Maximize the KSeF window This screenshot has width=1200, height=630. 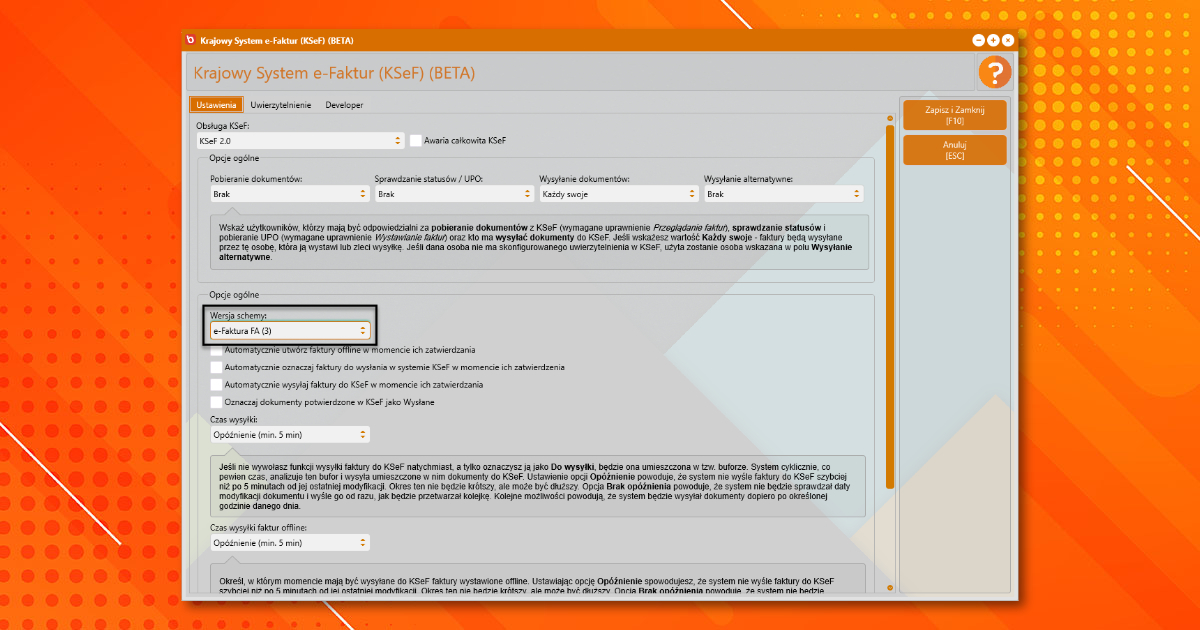click(x=993, y=40)
